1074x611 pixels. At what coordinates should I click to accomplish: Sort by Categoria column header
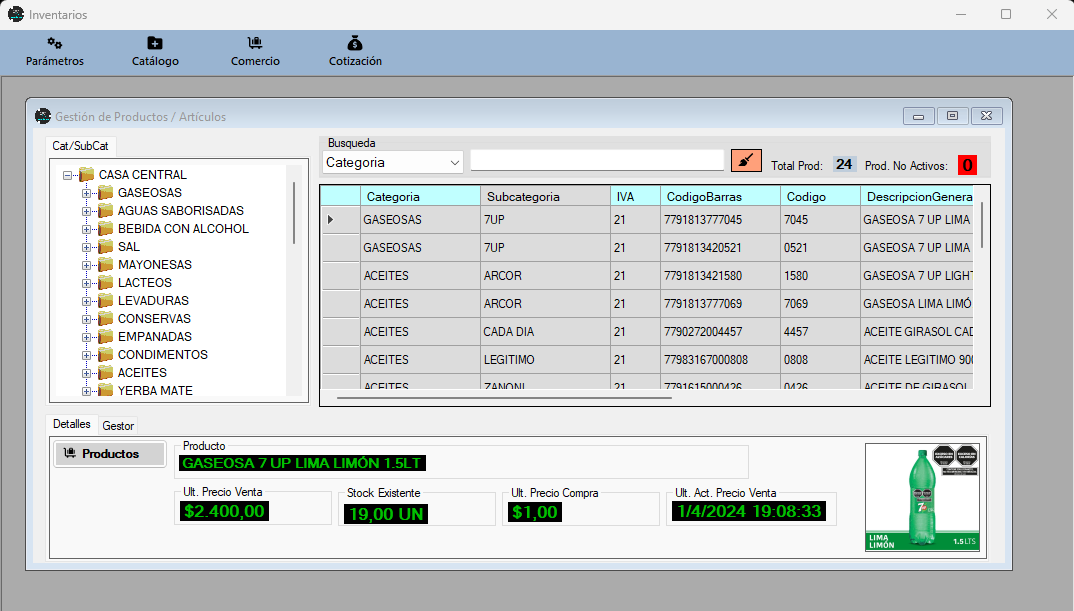421,197
